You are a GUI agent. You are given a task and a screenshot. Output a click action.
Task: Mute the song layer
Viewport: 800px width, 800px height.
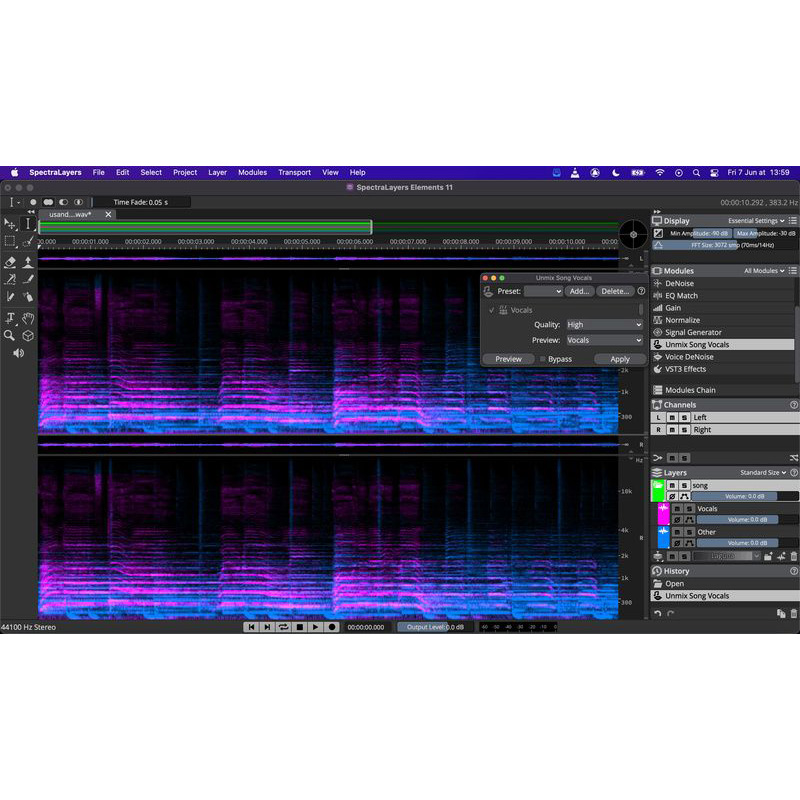point(672,485)
